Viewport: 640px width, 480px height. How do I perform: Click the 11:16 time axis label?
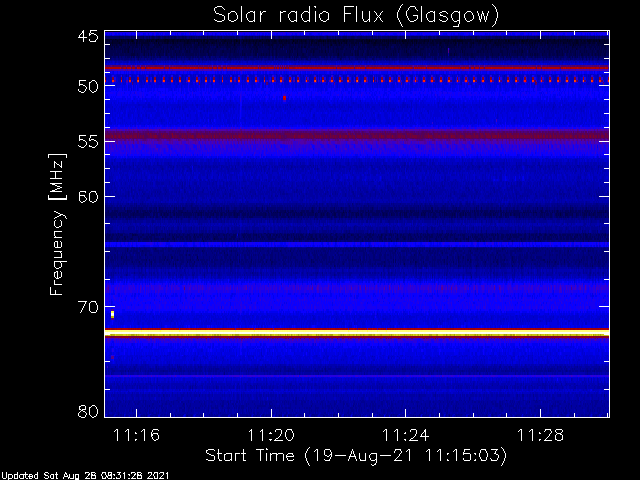136,435
